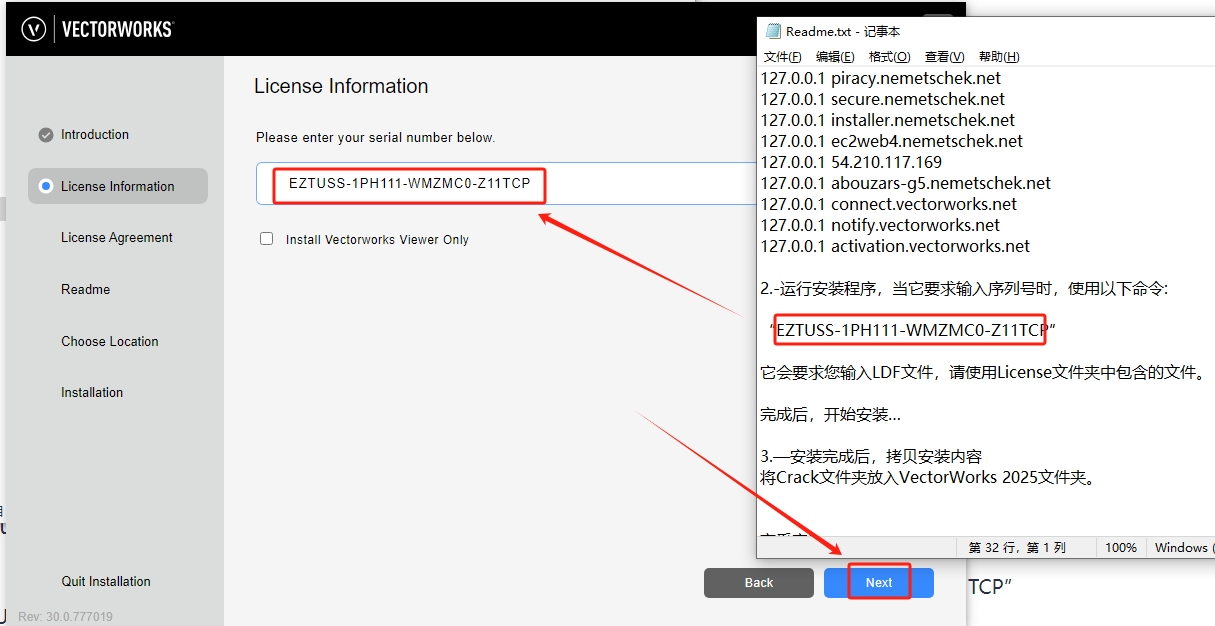Click Quit Installation in the sidebar

[x=106, y=581]
